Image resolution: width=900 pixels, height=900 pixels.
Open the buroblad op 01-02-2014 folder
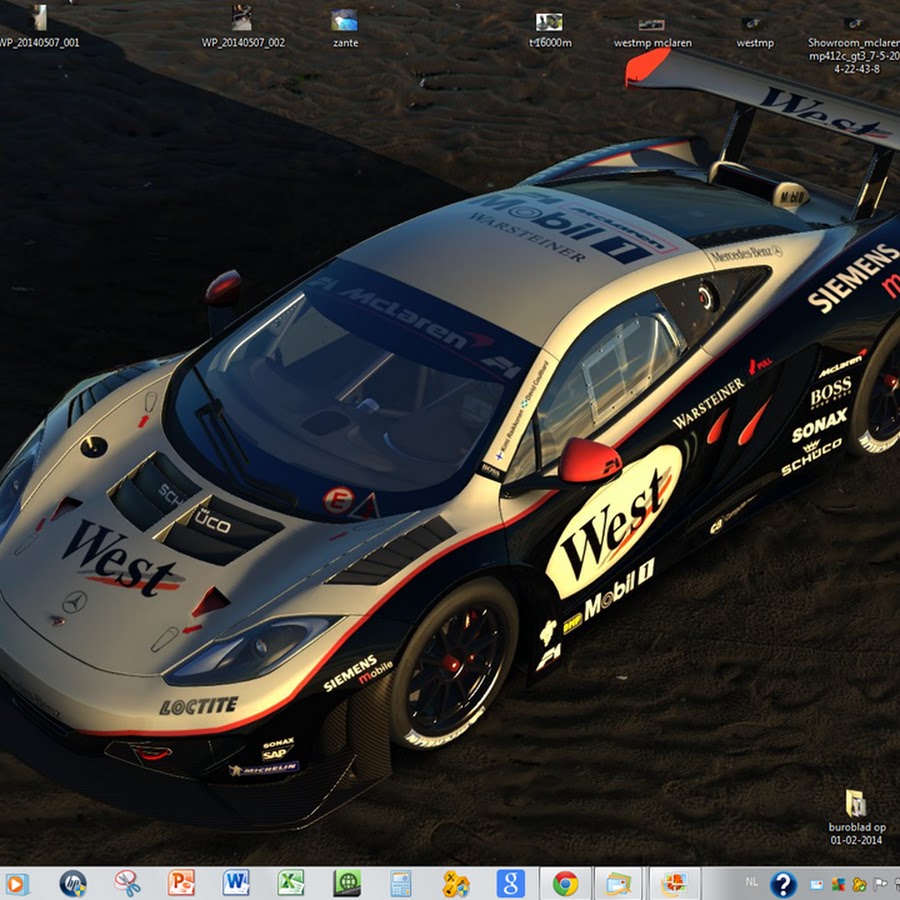(x=856, y=817)
